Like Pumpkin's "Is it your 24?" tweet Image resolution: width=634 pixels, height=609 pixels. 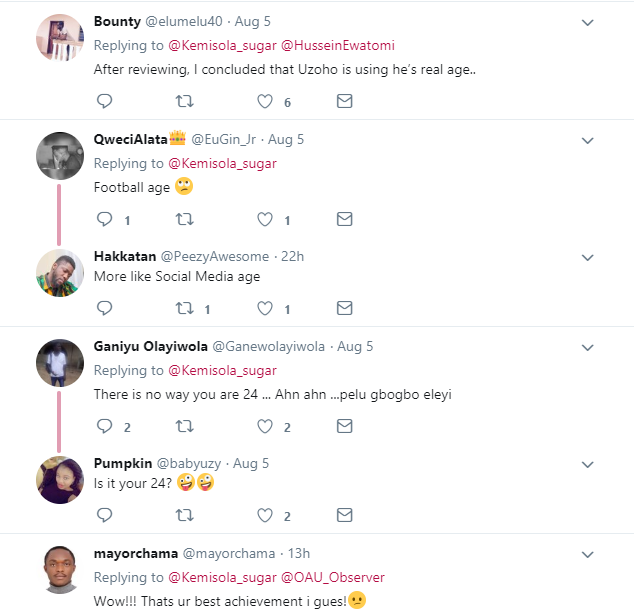[265, 516]
